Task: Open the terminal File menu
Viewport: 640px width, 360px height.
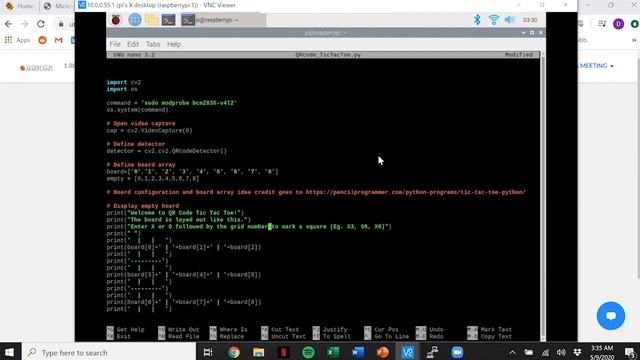Action: point(115,44)
